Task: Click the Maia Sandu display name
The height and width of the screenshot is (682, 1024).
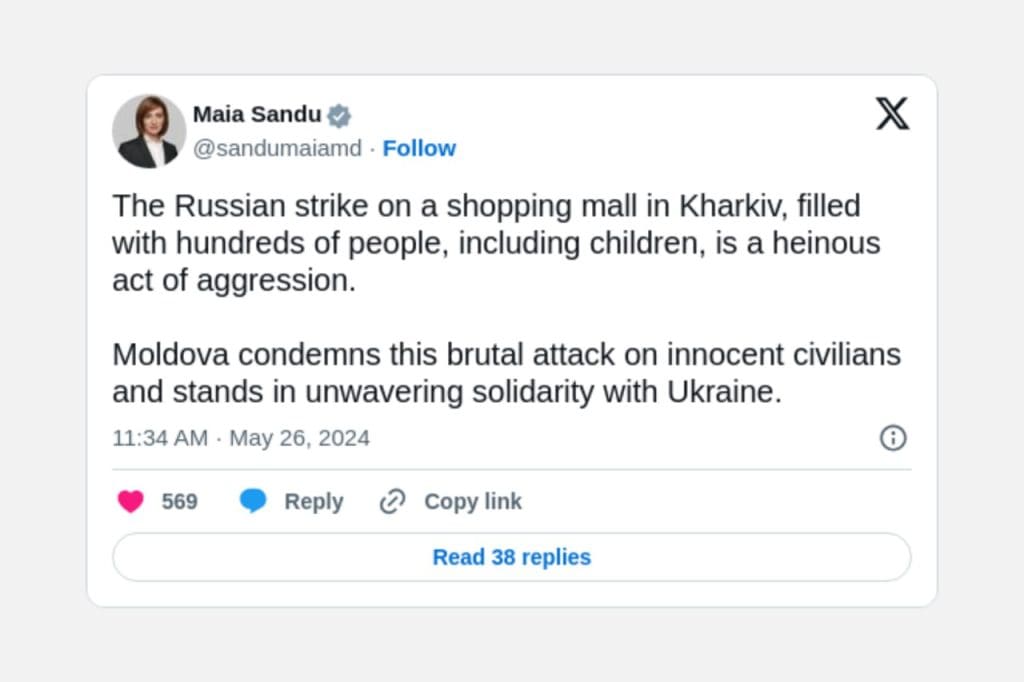Action: click(257, 115)
